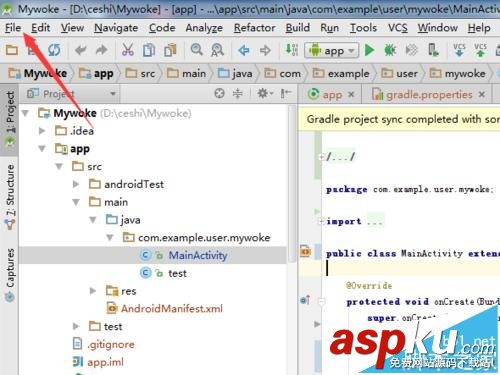Viewport: 500px width, 375px height.
Task: Select the main breadcrumb
Action: pyautogui.click(x=186, y=73)
